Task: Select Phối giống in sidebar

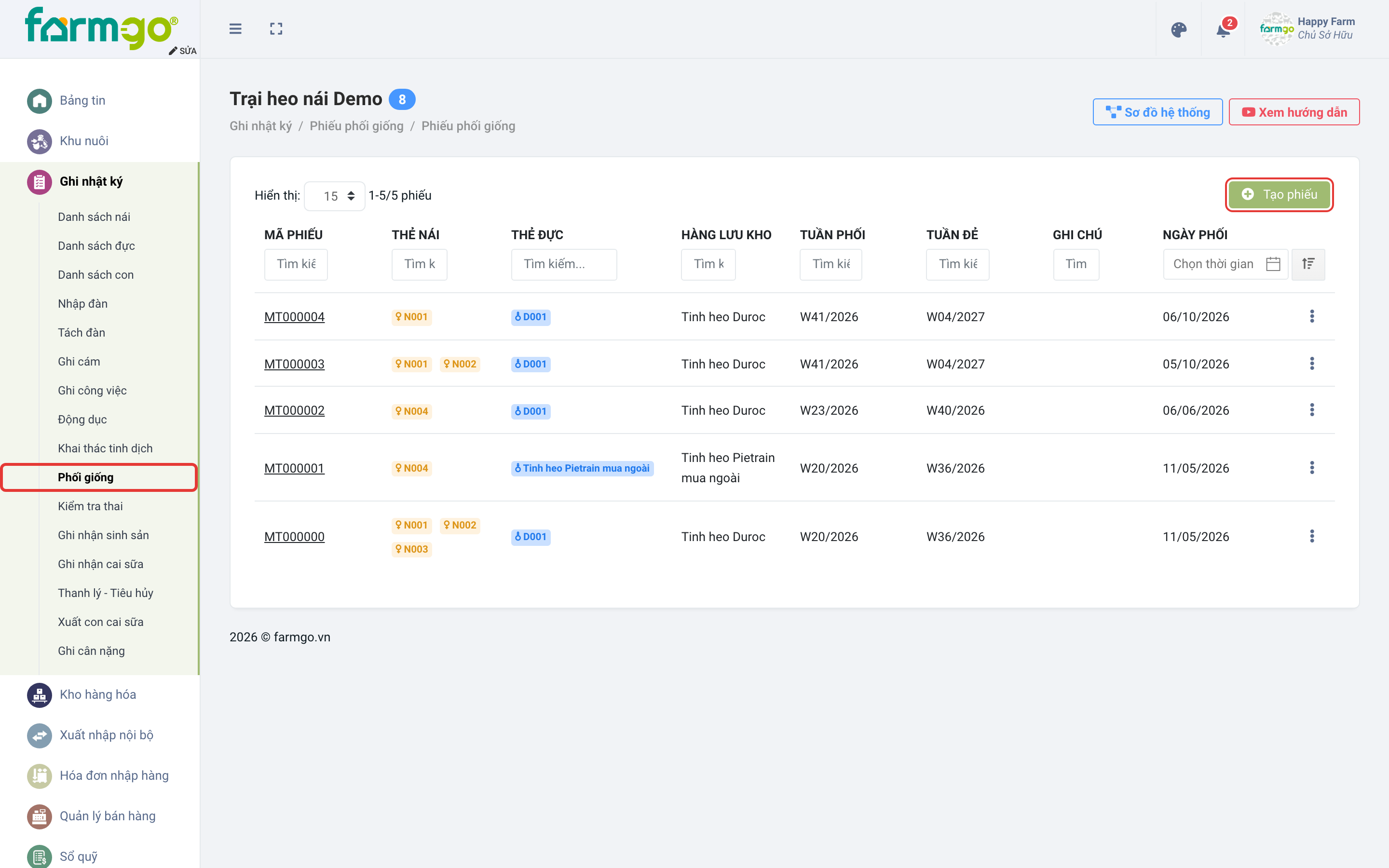Action: tap(85, 477)
